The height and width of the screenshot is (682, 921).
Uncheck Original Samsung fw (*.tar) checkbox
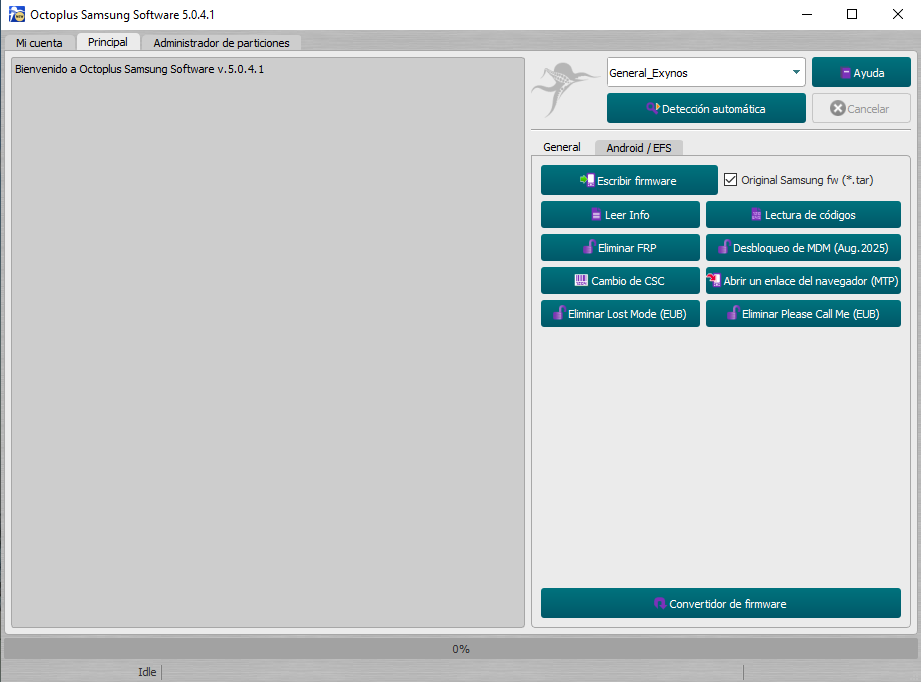click(x=730, y=181)
